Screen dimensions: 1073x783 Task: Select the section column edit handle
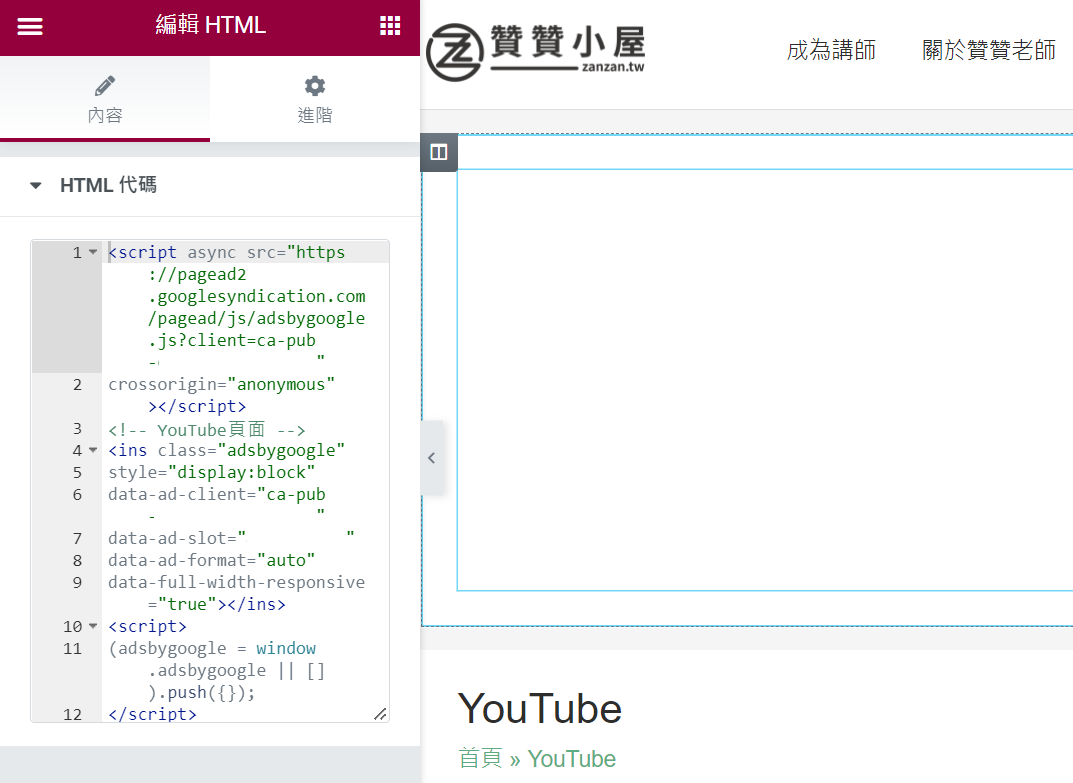pos(439,152)
